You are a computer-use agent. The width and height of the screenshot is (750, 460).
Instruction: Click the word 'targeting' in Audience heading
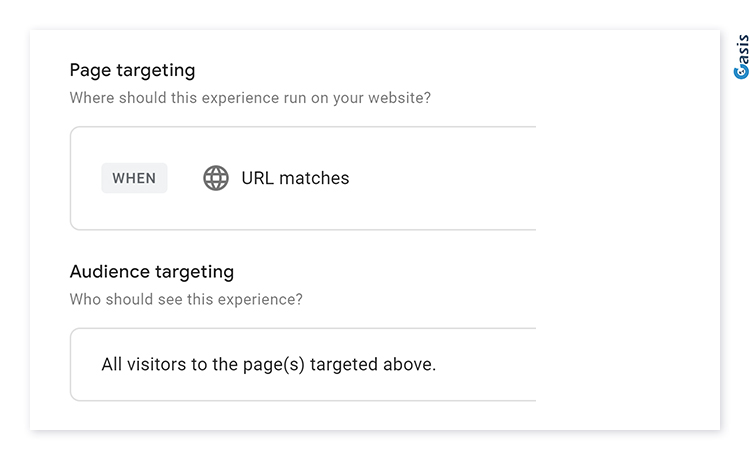194,272
